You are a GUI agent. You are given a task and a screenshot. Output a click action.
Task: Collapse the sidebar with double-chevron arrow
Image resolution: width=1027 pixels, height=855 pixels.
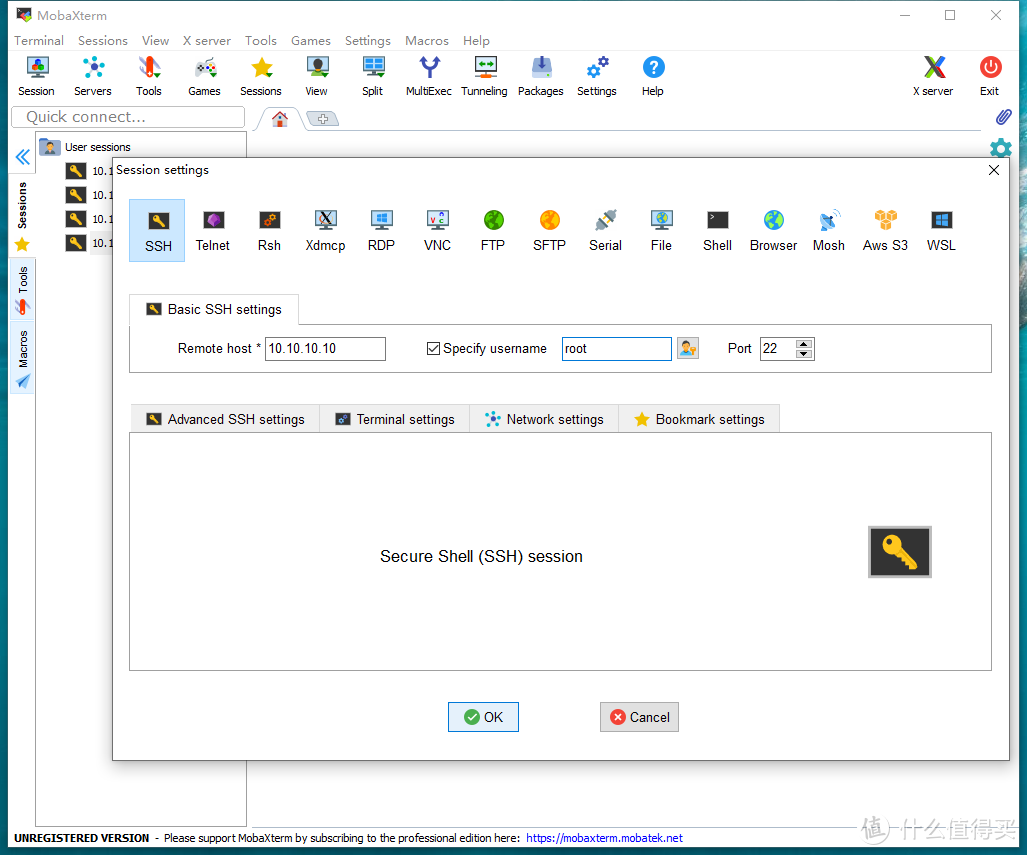point(22,157)
